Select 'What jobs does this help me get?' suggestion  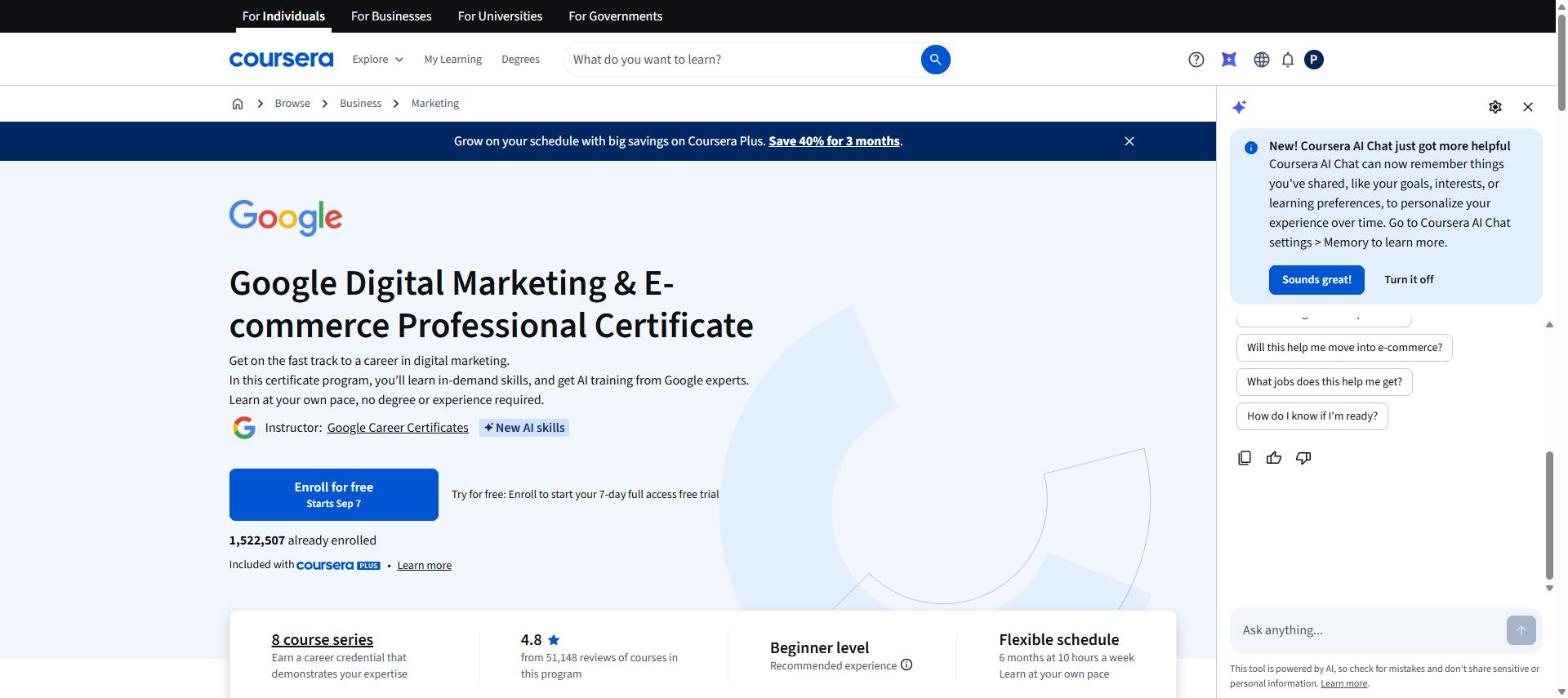point(1324,381)
